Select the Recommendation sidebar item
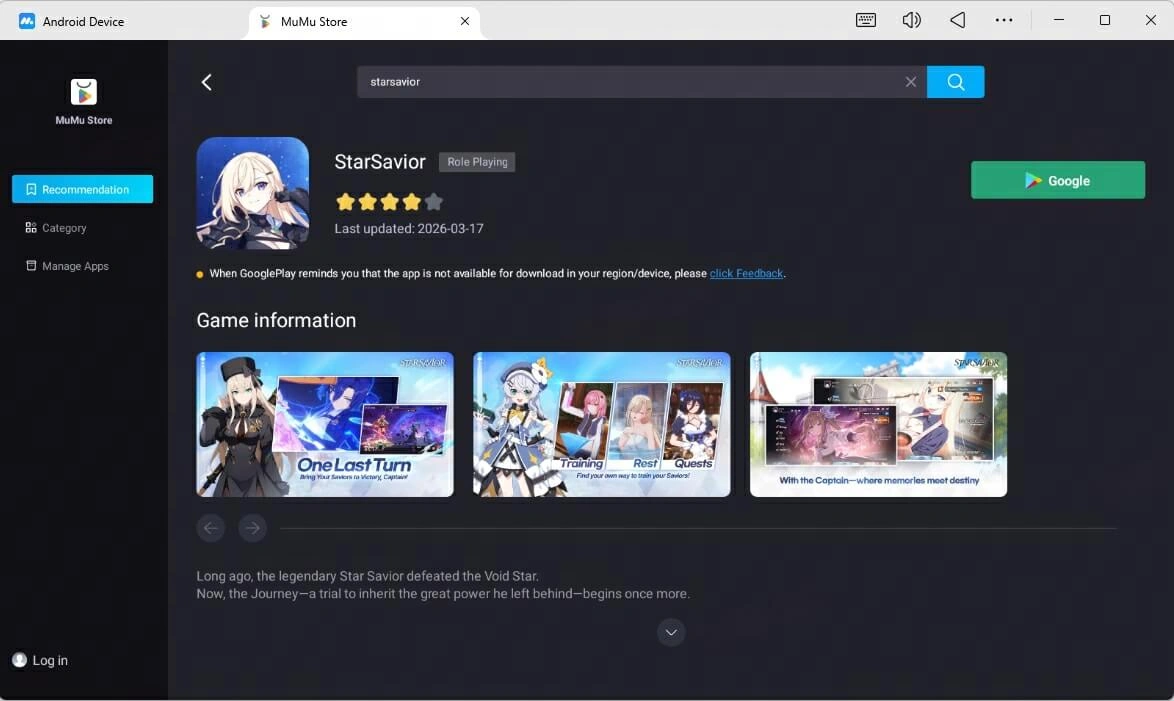 82,188
